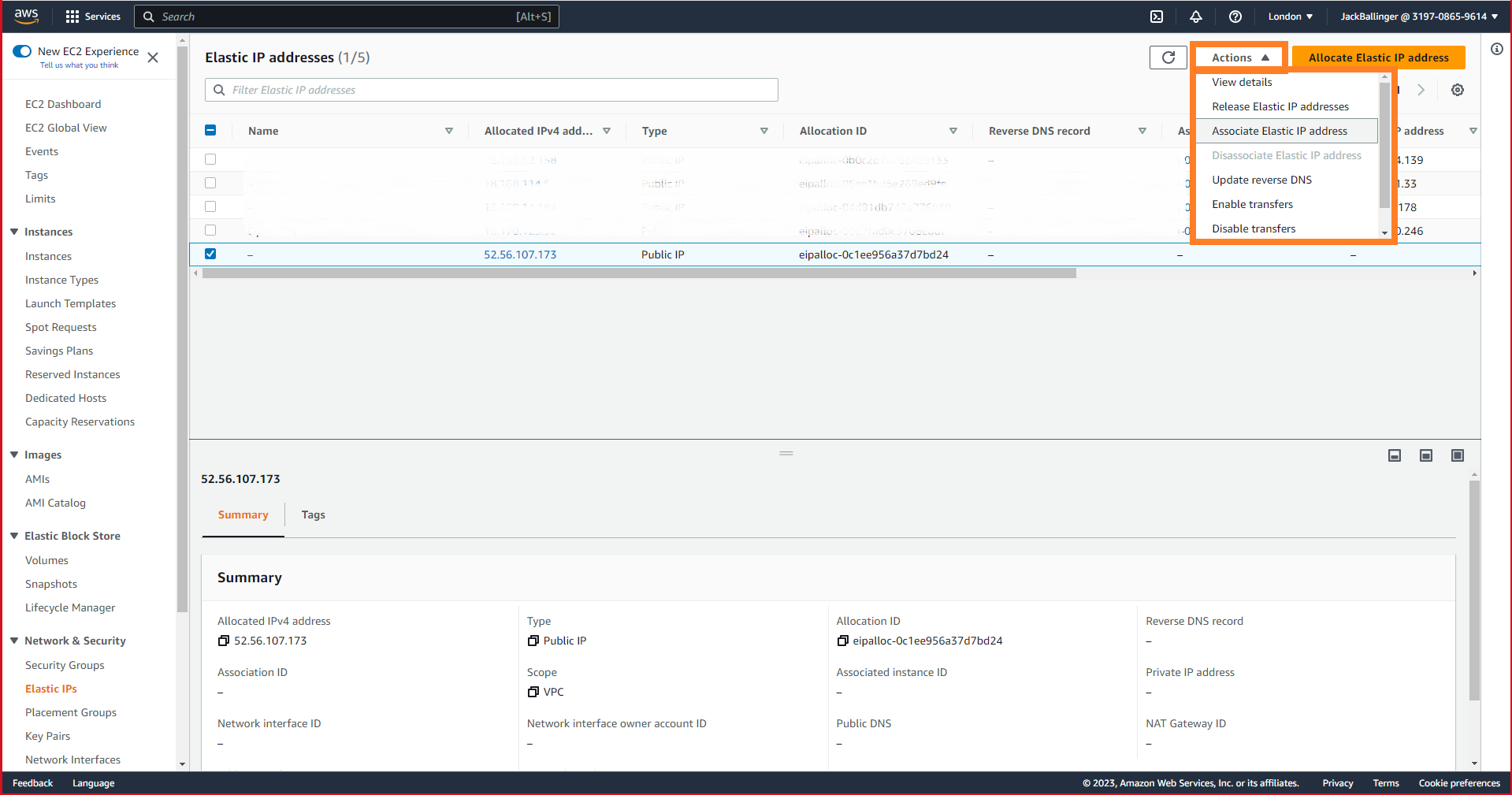Sort by Allocated IPv4 address column
Screen dimensions: 1512x795
607,131
